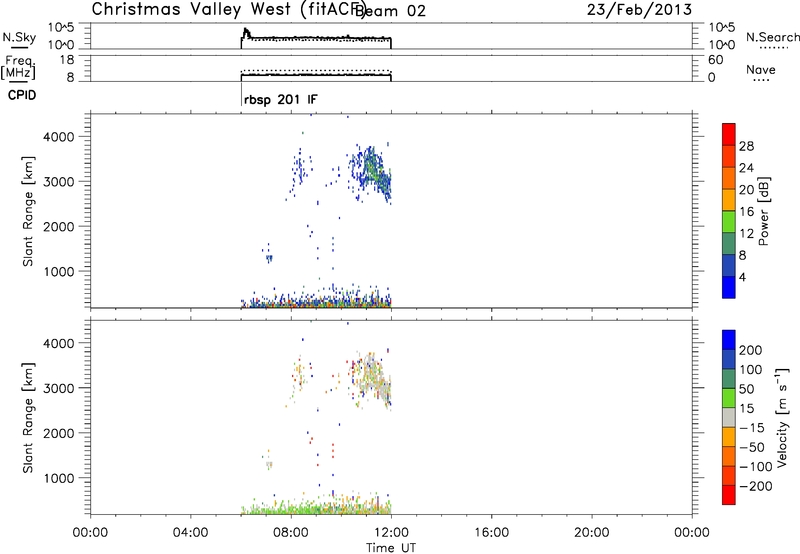The image size is (800, 554).
Task: Pick the red top segment of power colorbar
Action: [x=729, y=134]
